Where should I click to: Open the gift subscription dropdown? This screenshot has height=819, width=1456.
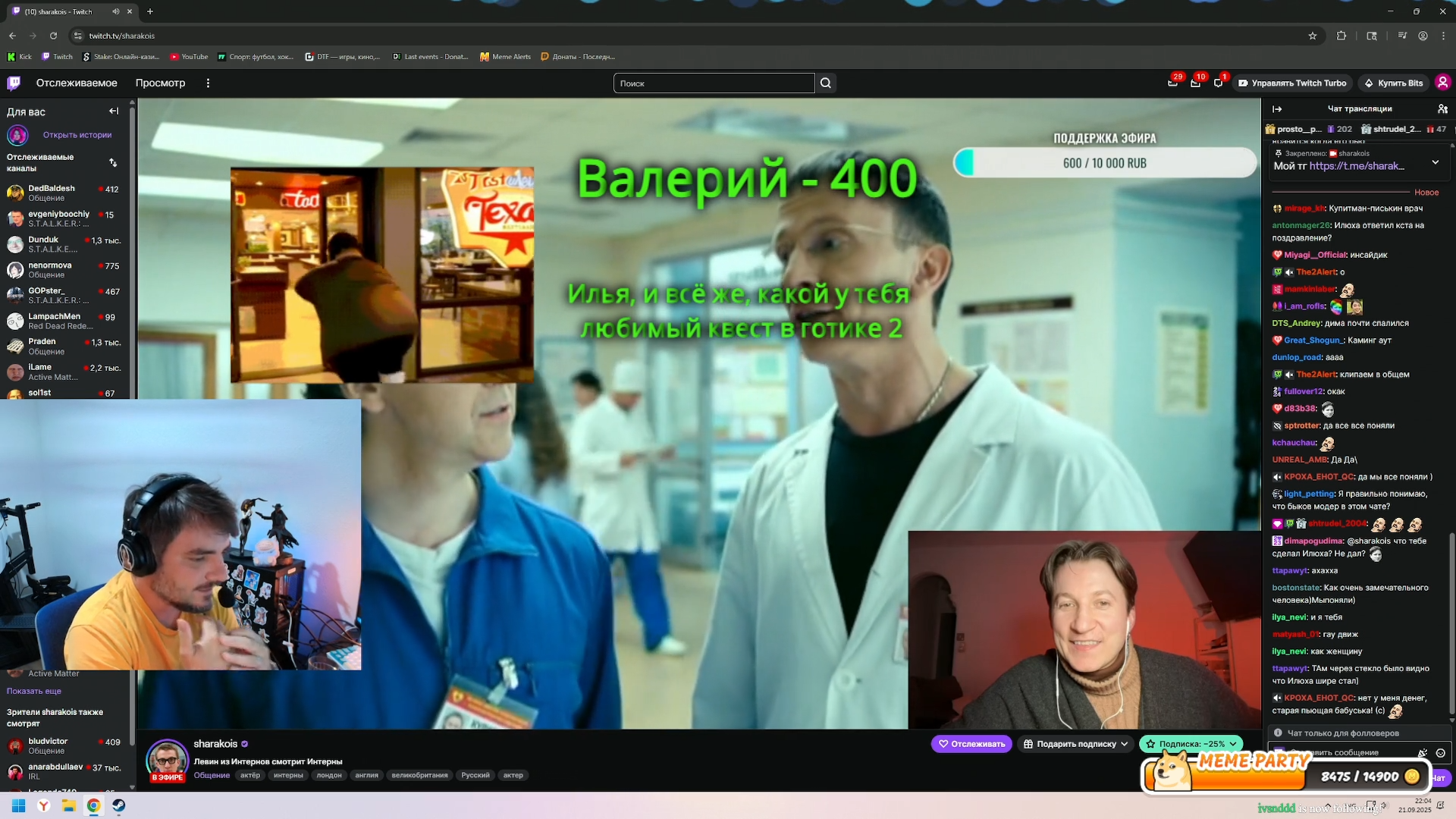tap(1124, 744)
